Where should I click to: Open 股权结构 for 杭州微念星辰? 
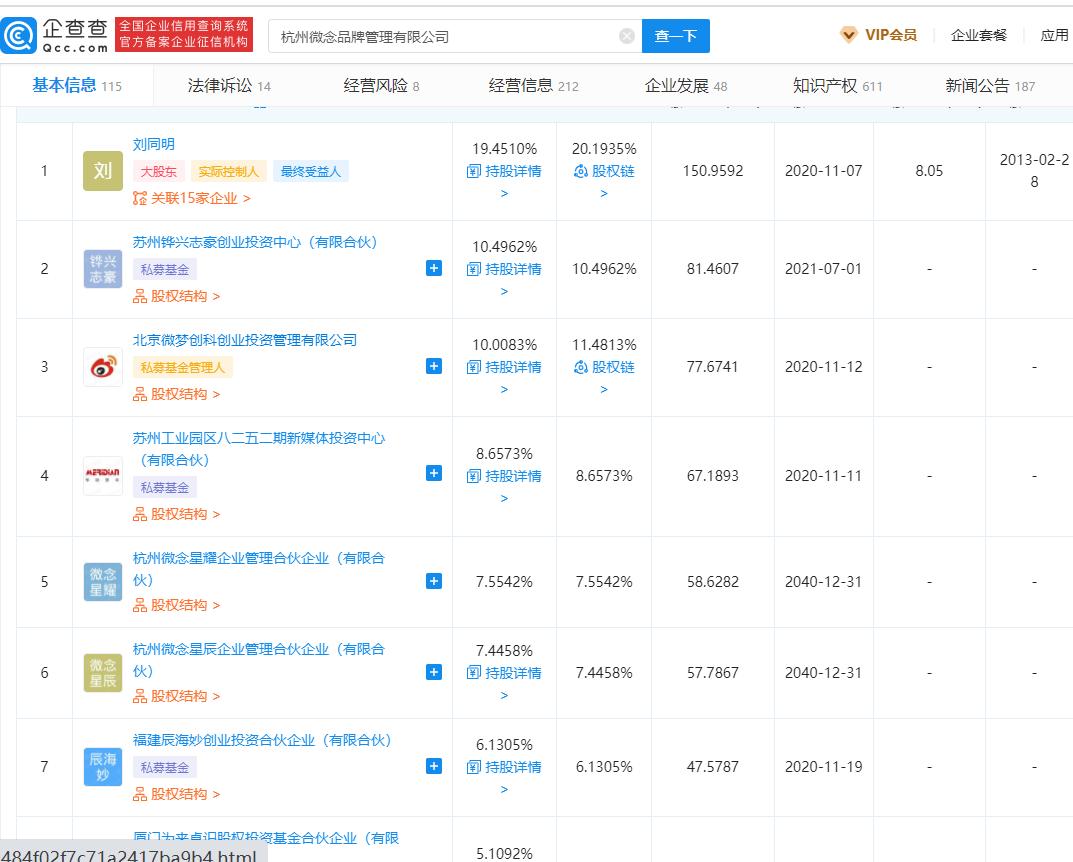[x=177, y=696]
